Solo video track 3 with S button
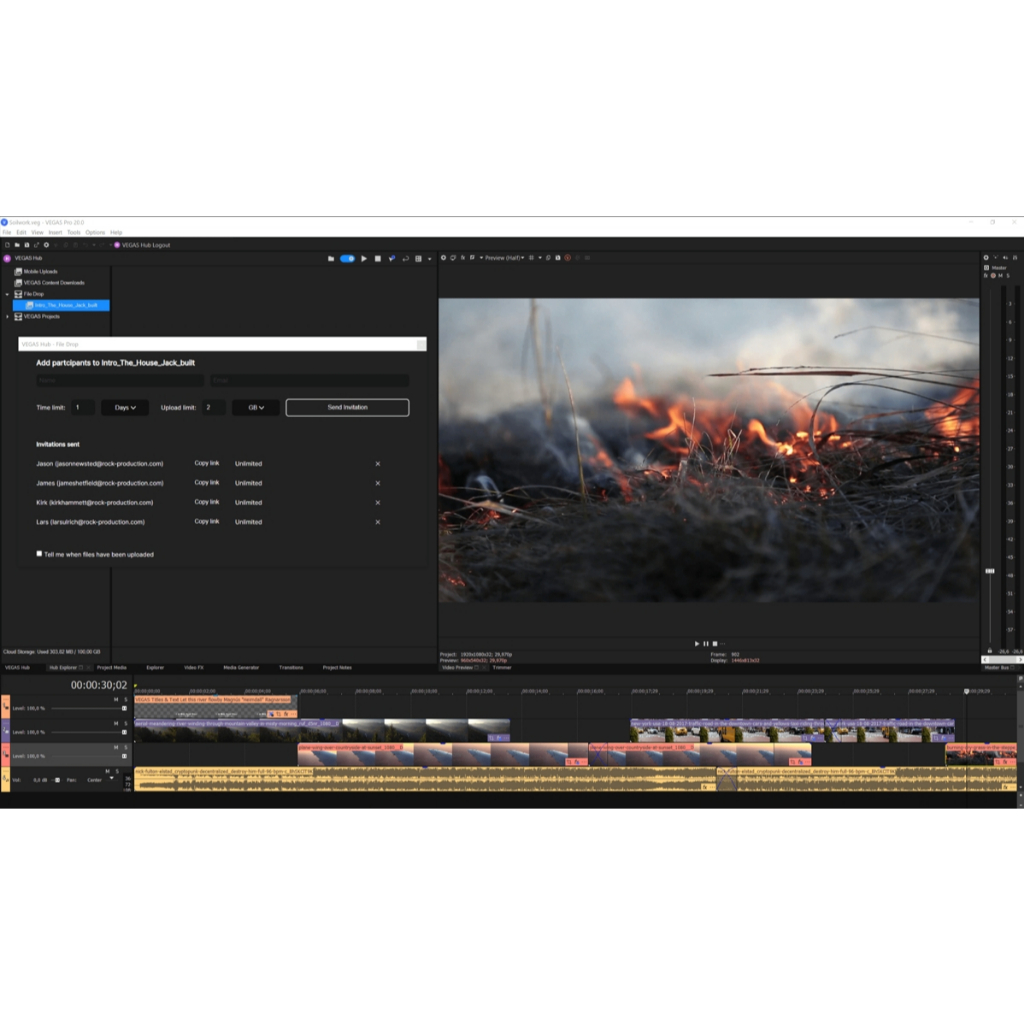The image size is (1024, 1024). tap(125, 747)
